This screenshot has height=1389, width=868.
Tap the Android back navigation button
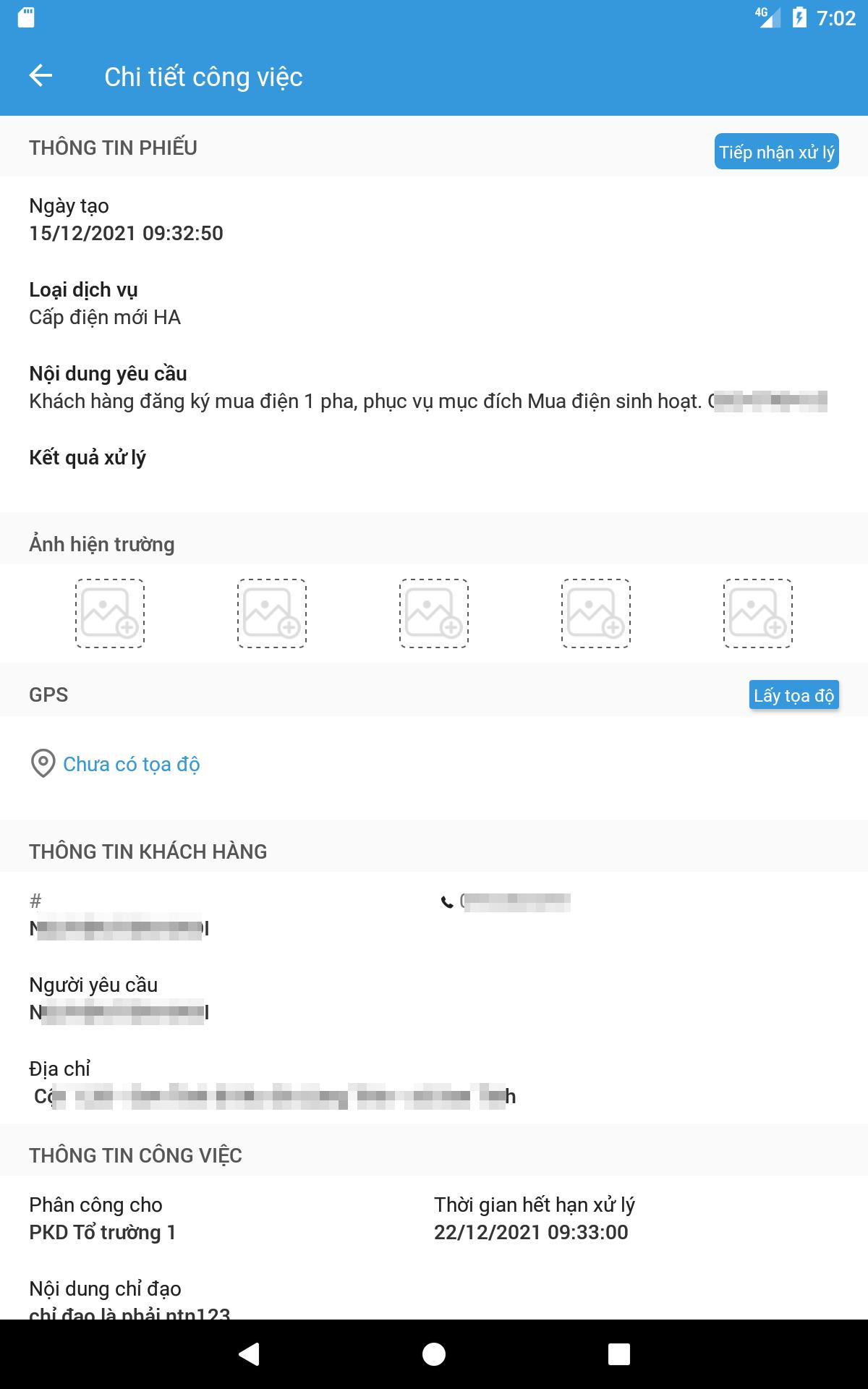click(249, 1354)
